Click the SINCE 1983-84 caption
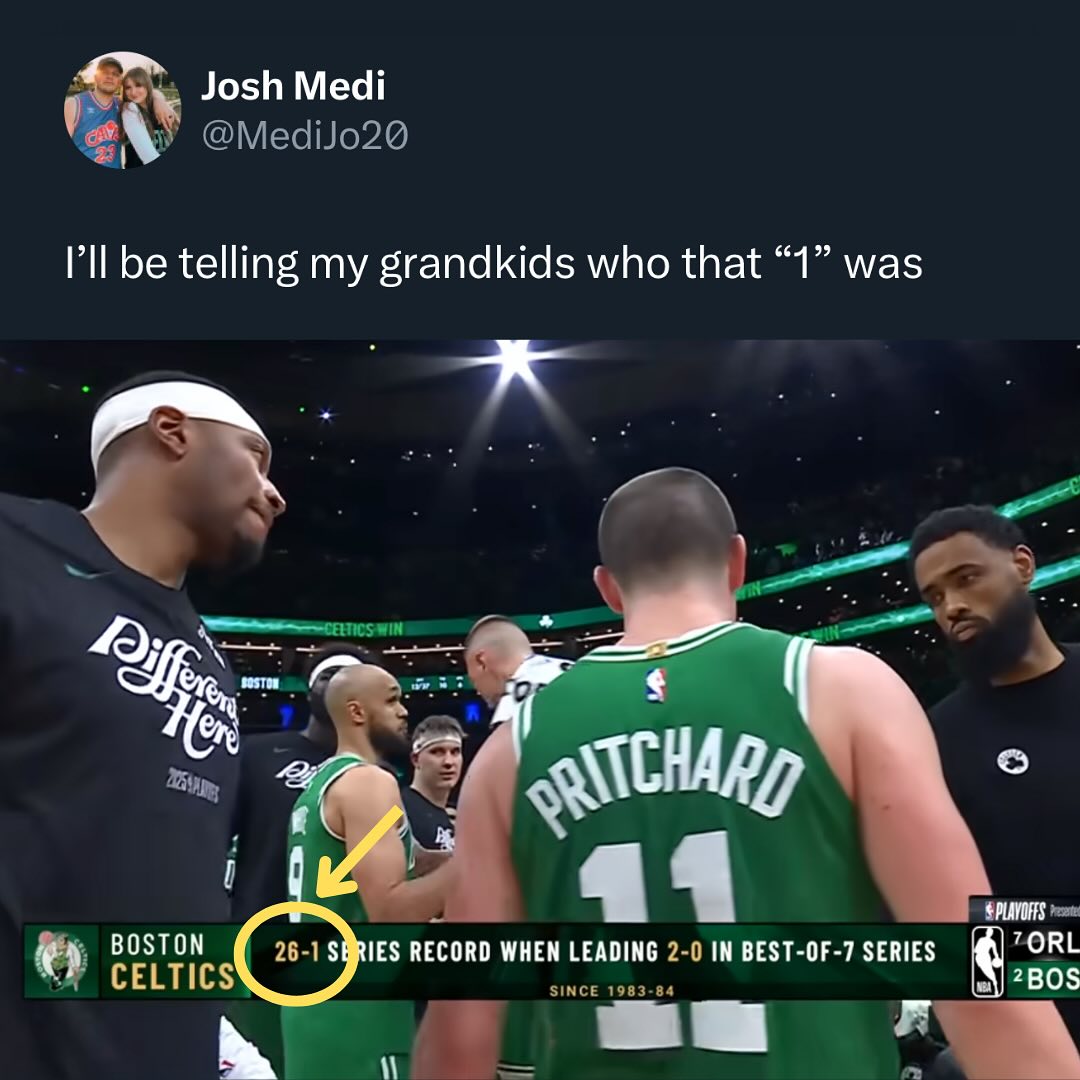 click(x=612, y=991)
